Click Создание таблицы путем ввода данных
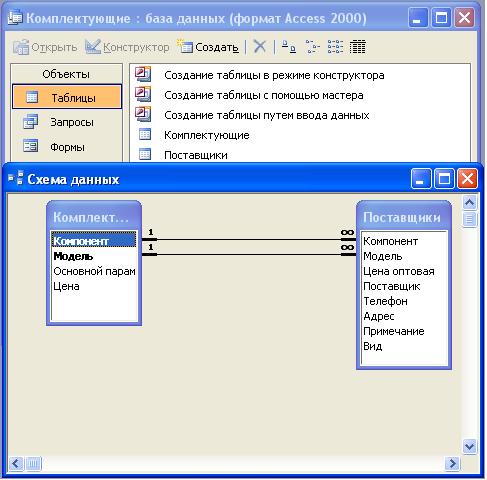 pos(267,115)
